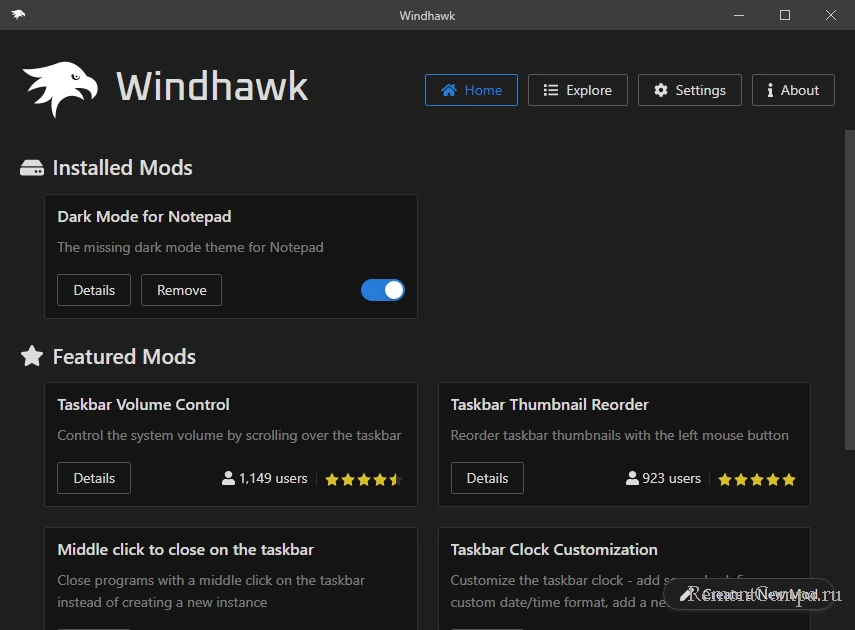Click the small Windhawk icon in title bar

click(x=18, y=15)
